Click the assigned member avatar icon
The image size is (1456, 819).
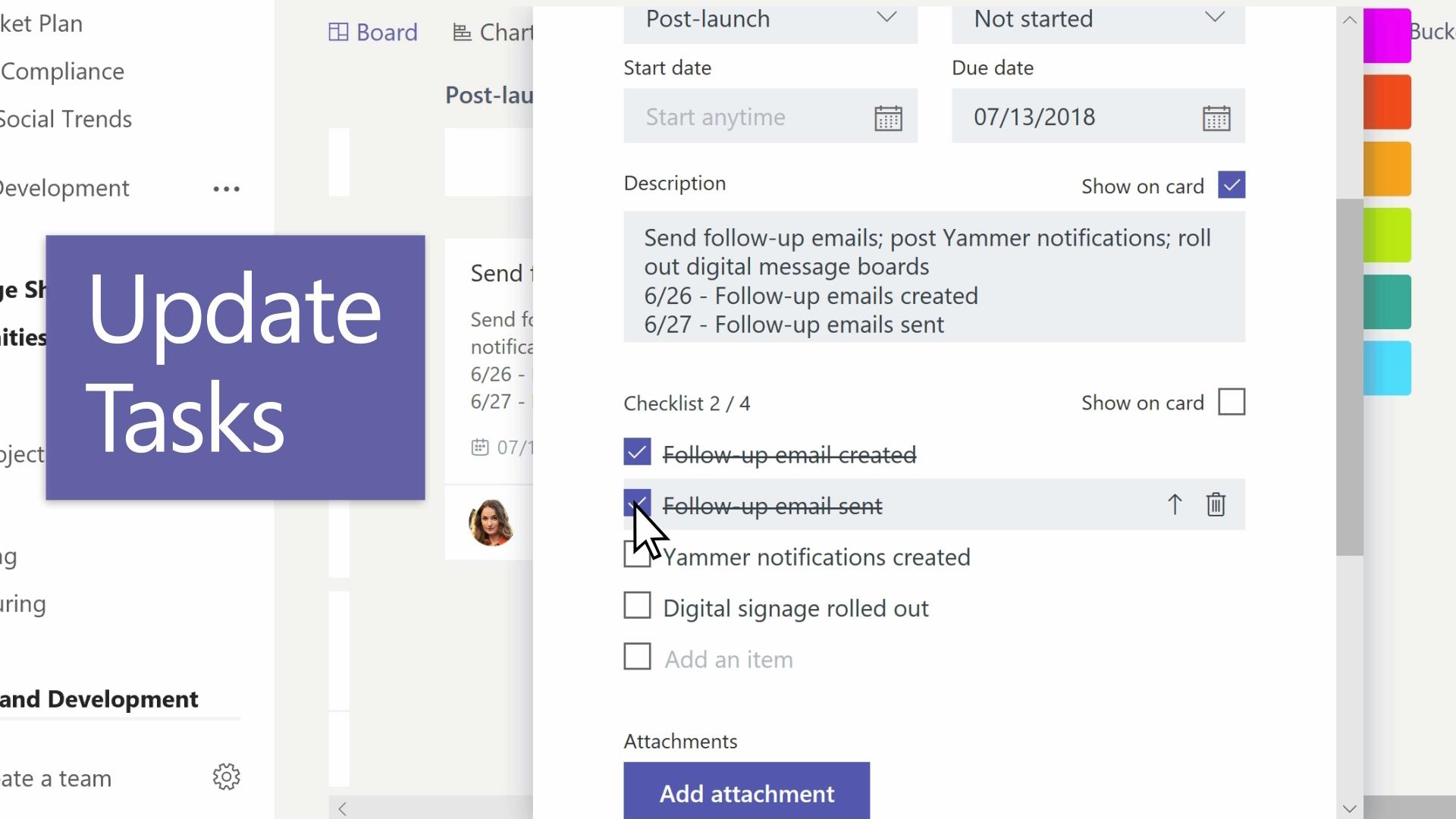pos(491,522)
